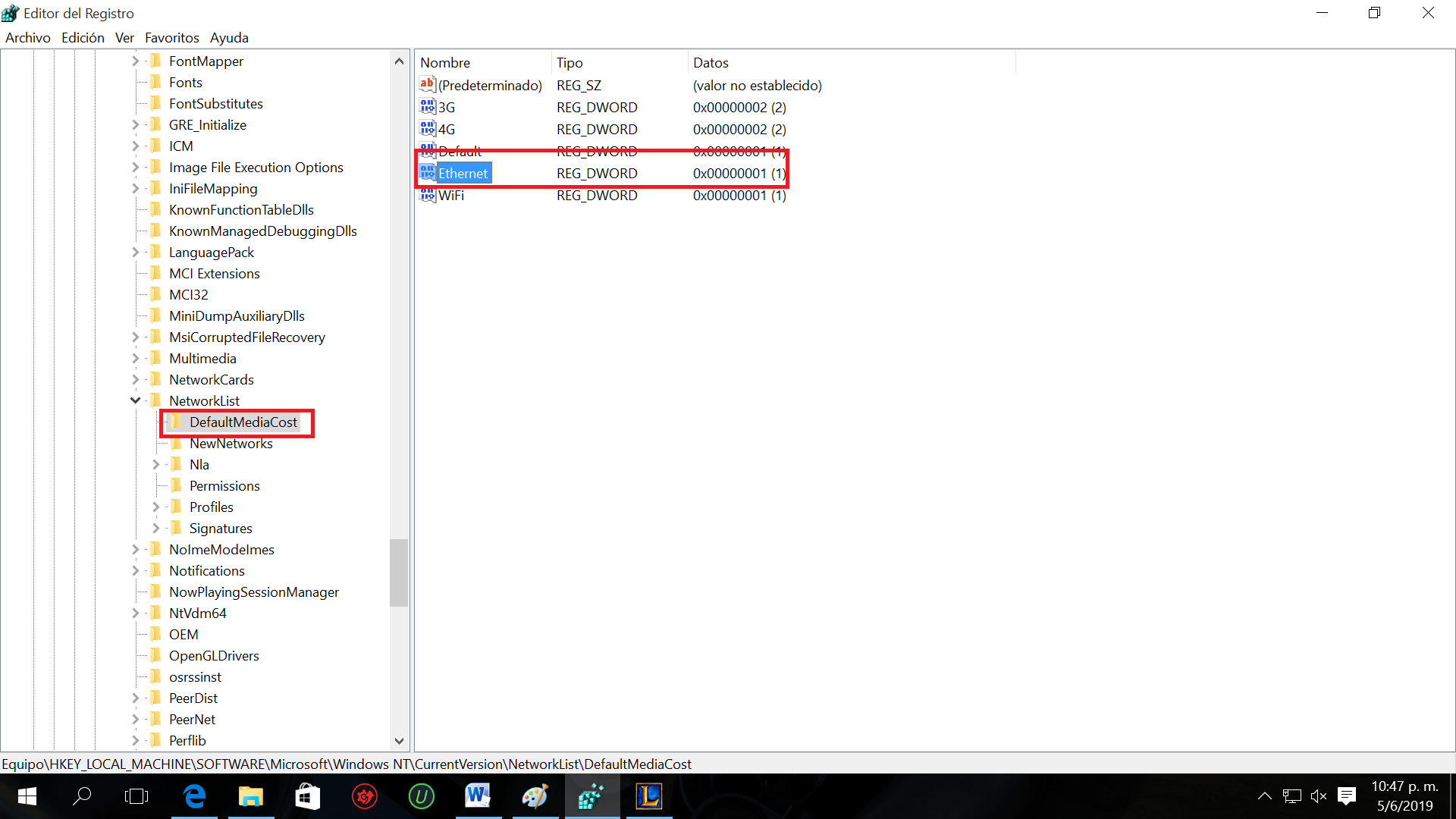Expand the GRE_Initialize key
1456x819 pixels.
coord(135,125)
